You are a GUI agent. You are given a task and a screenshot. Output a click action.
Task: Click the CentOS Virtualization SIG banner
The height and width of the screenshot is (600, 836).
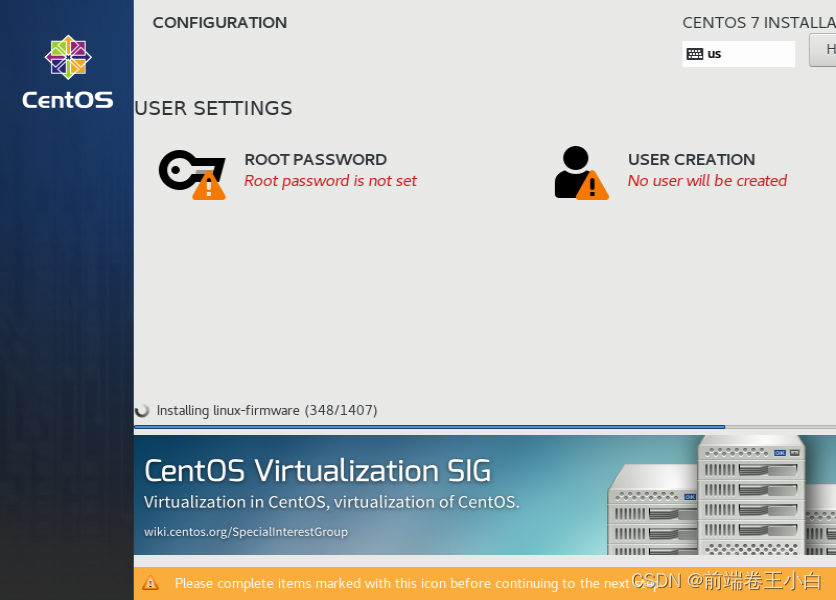(x=318, y=470)
